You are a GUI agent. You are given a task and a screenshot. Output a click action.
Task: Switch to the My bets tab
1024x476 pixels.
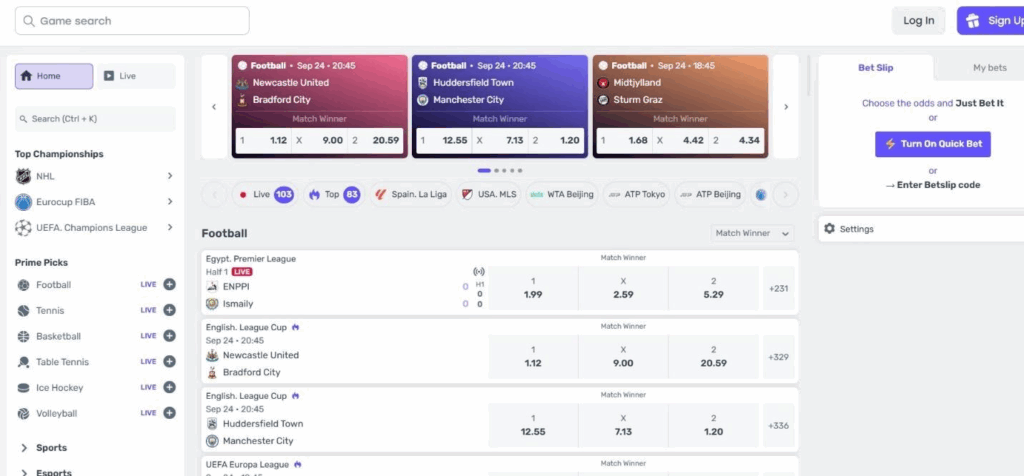(989, 68)
